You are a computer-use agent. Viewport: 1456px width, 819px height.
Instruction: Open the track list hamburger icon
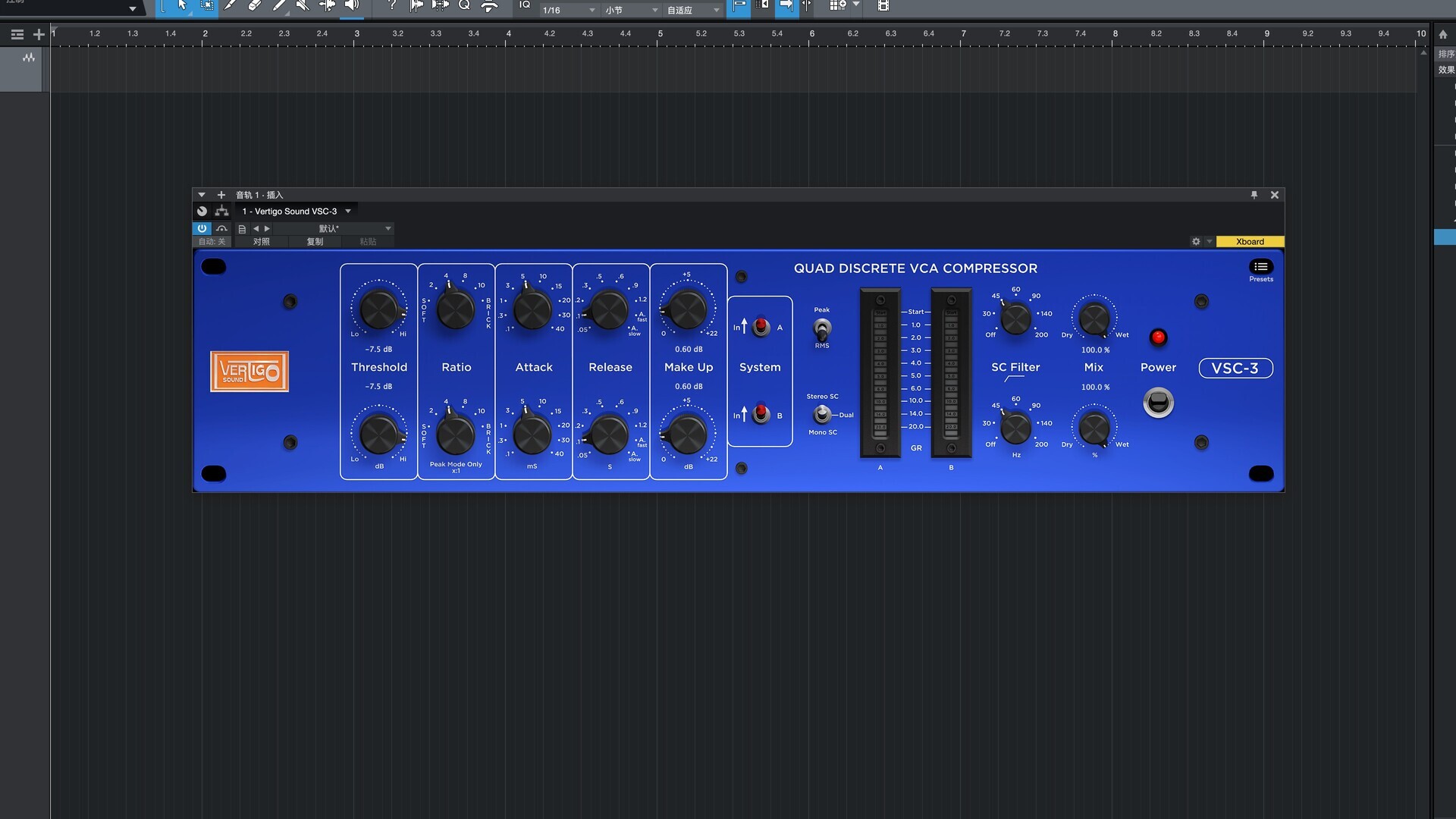[17, 34]
